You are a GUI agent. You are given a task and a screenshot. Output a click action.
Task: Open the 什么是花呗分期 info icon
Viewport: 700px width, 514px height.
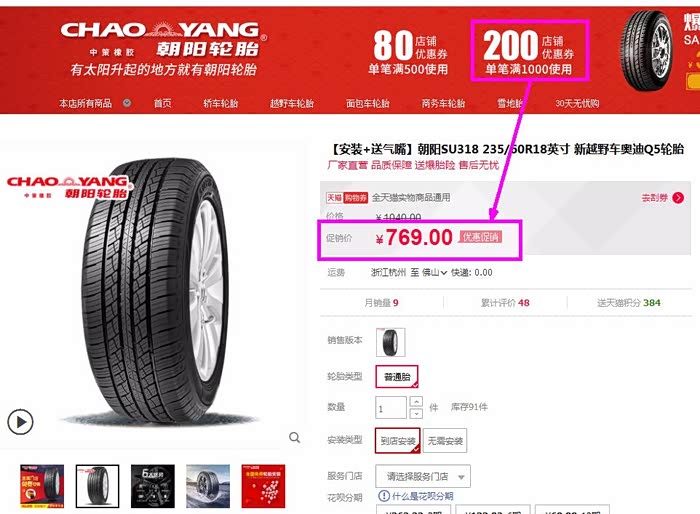click(x=383, y=496)
